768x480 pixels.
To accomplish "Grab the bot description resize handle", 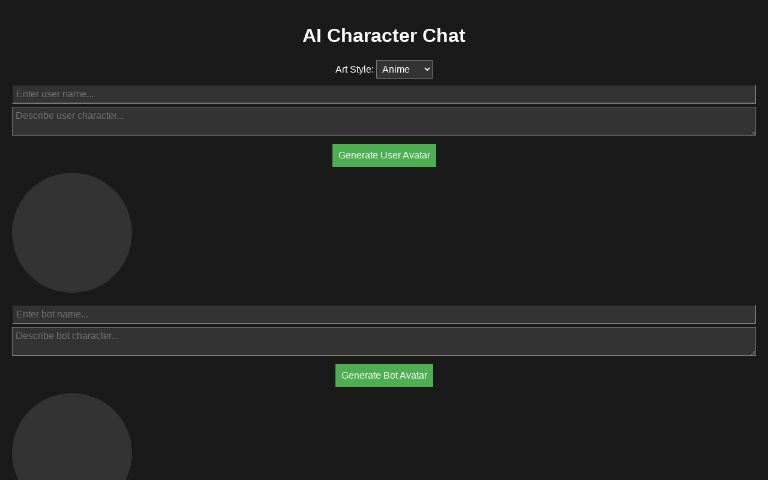I will click(752, 351).
